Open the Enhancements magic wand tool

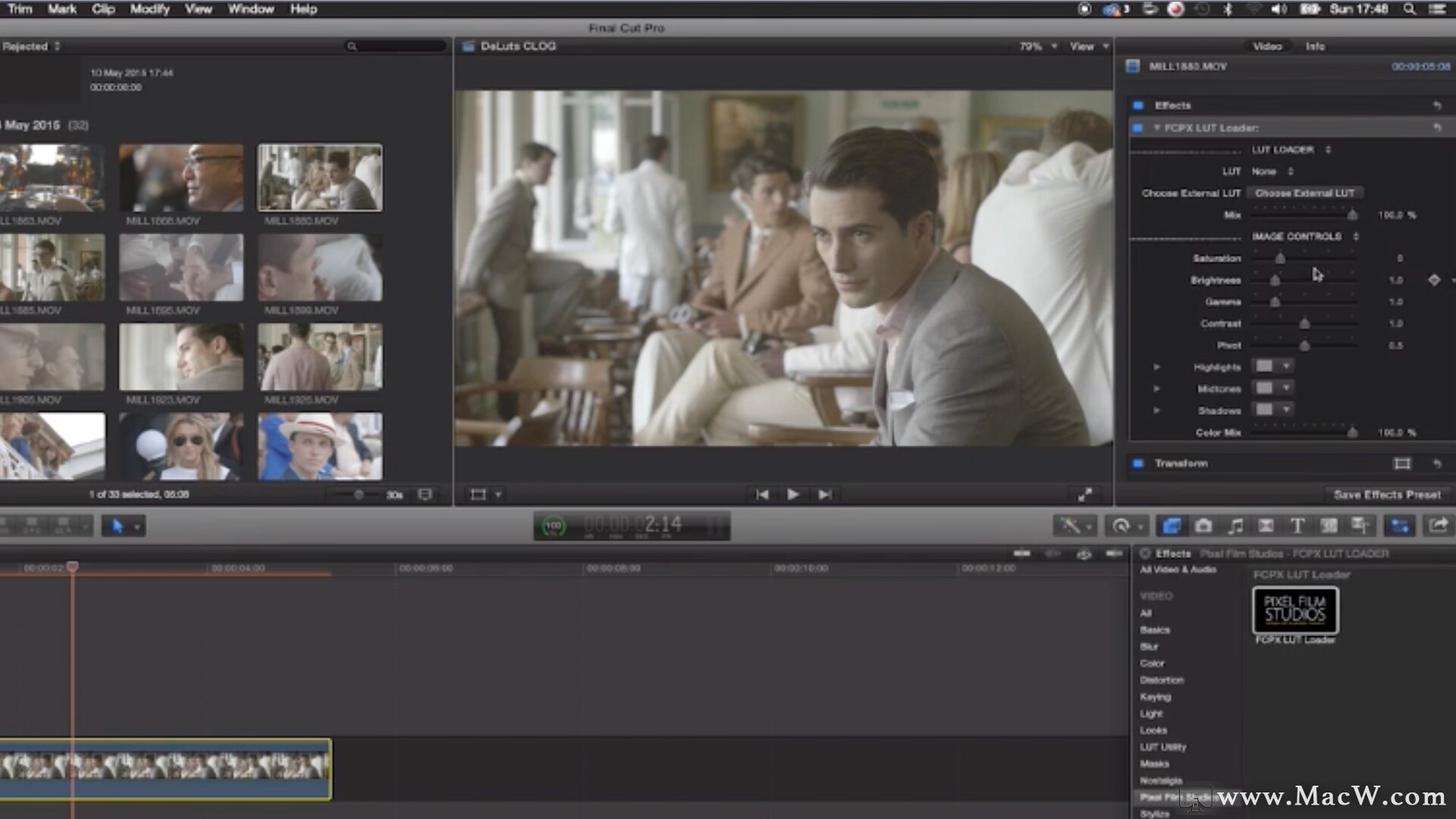point(1070,526)
